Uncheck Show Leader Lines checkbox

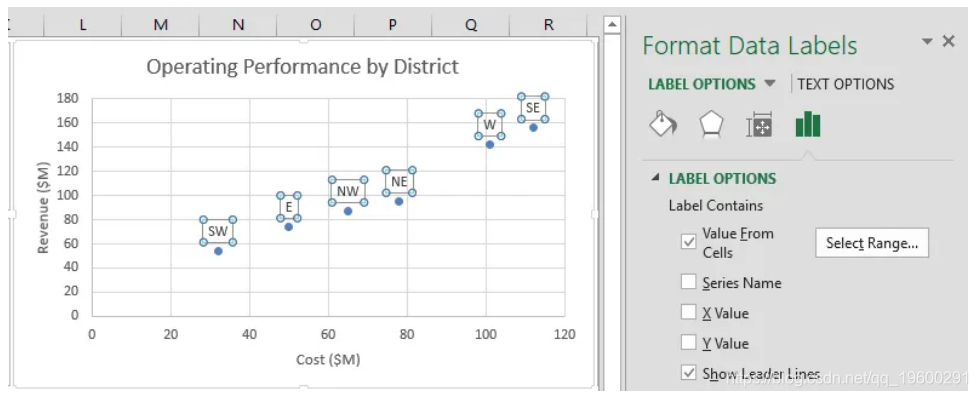pyautogui.click(x=688, y=373)
